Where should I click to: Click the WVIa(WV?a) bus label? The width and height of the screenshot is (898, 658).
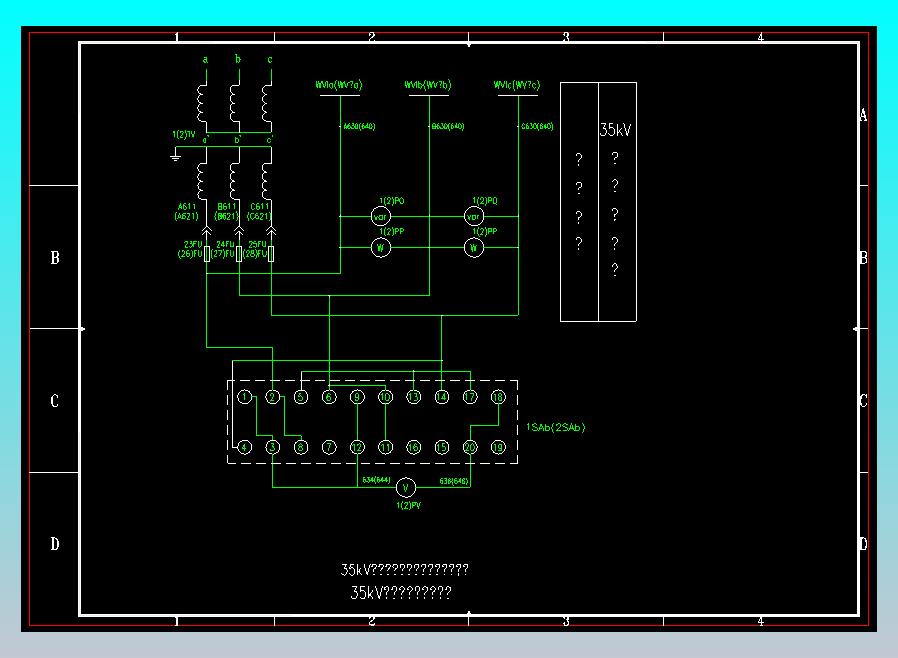click(339, 85)
